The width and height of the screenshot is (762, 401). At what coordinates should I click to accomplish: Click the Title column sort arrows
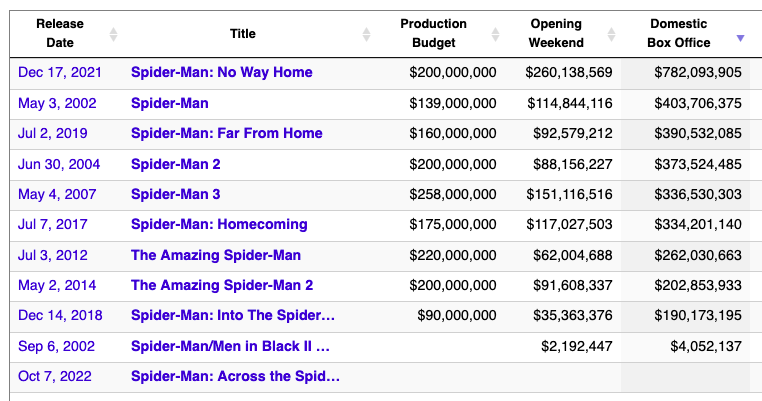pyautogui.click(x=366, y=34)
